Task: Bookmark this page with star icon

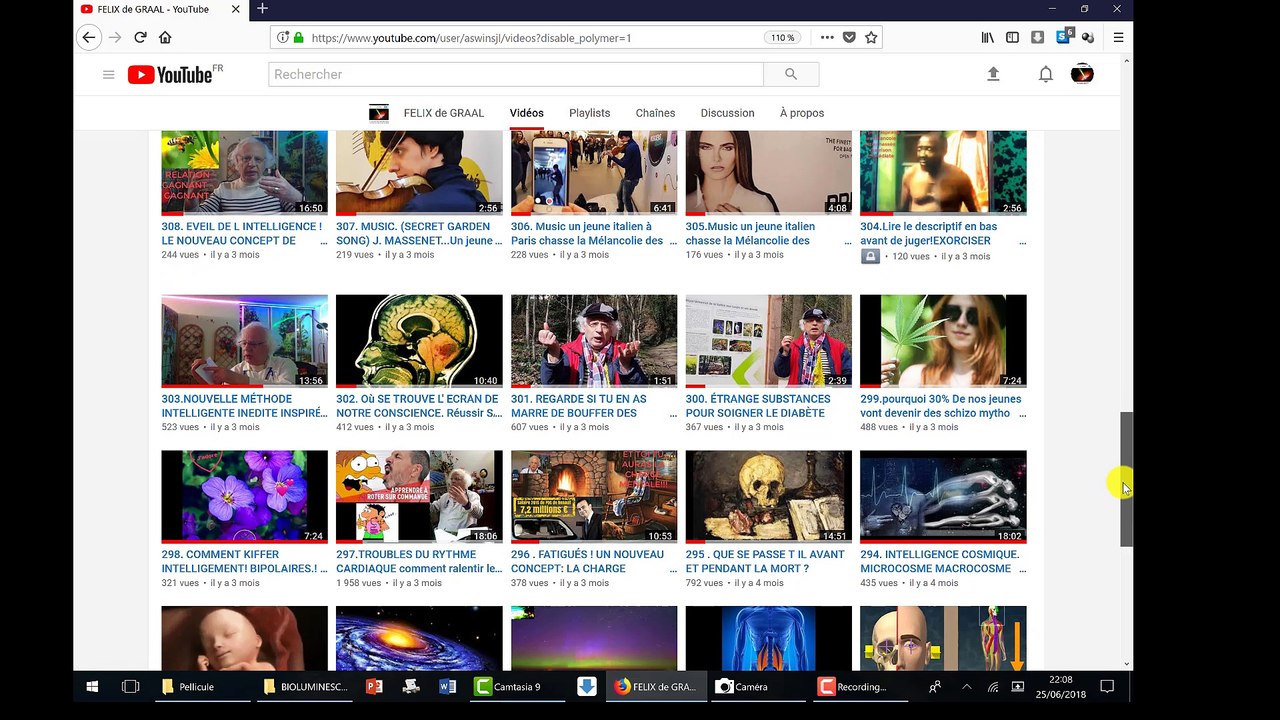Action: coord(871,38)
